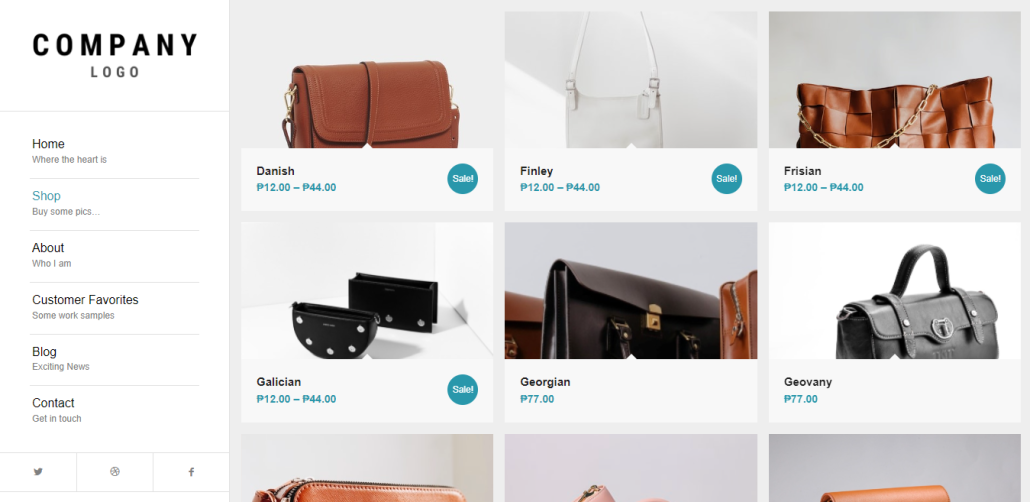1030x502 pixels.
Task: Click the Geovany product name
Action: tap(808, 382)
